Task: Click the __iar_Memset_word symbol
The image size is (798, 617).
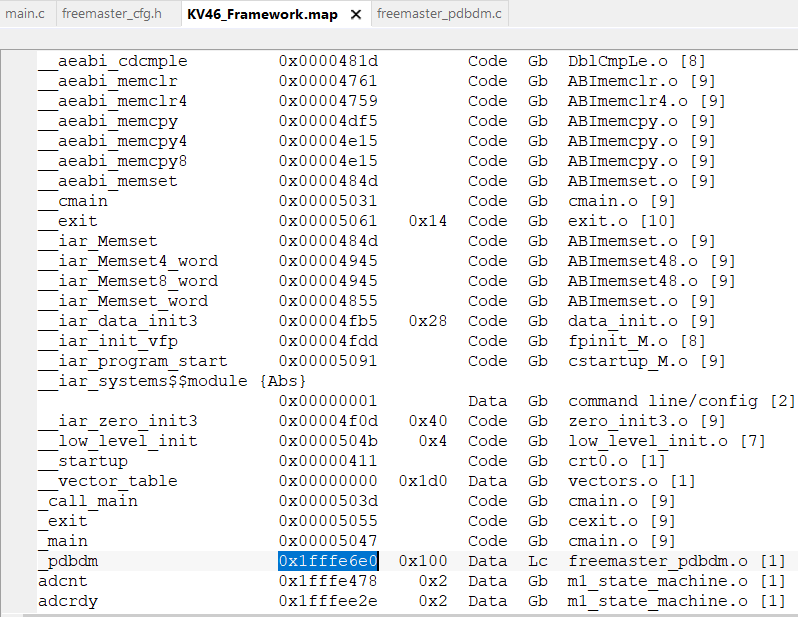Action: coord(123,301)
